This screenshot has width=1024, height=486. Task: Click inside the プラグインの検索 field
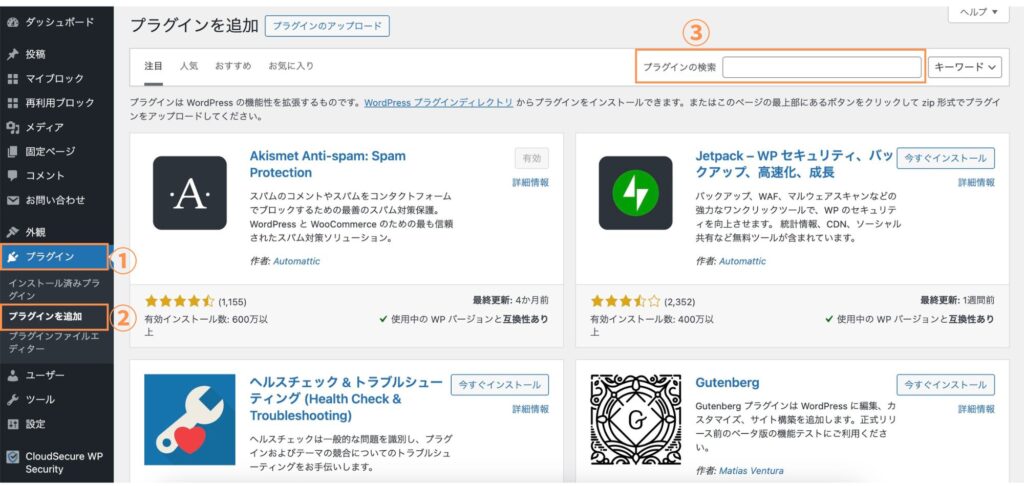point(821,67)
